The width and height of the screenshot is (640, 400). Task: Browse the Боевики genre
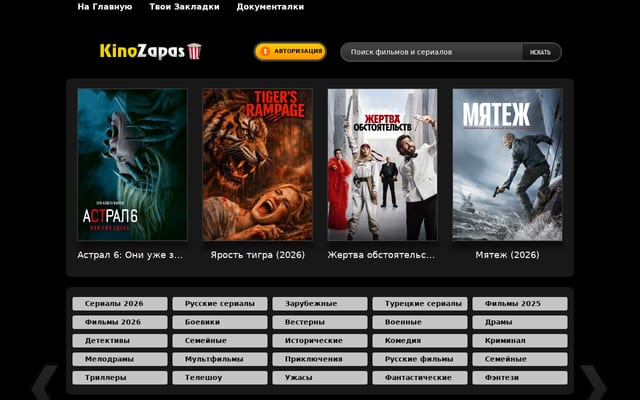click(220, 322)
